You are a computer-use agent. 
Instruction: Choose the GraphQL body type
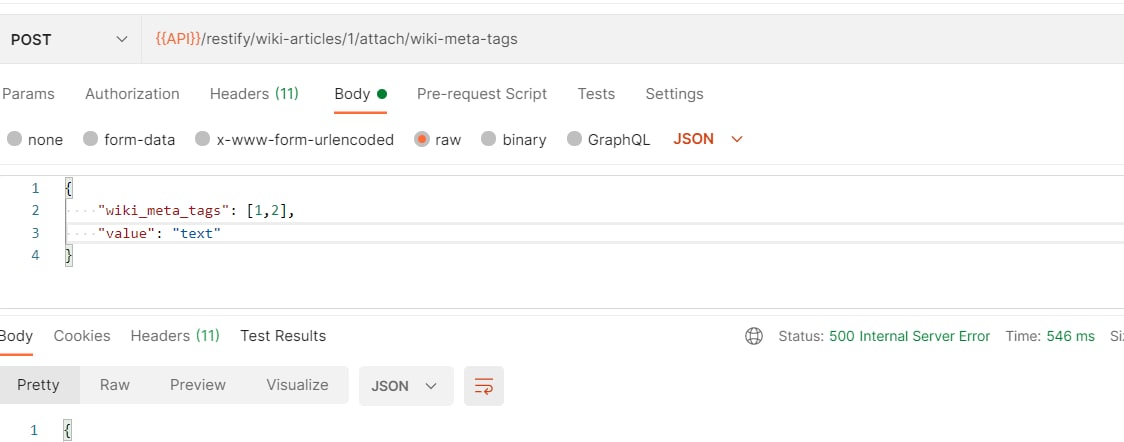point(574,139)
